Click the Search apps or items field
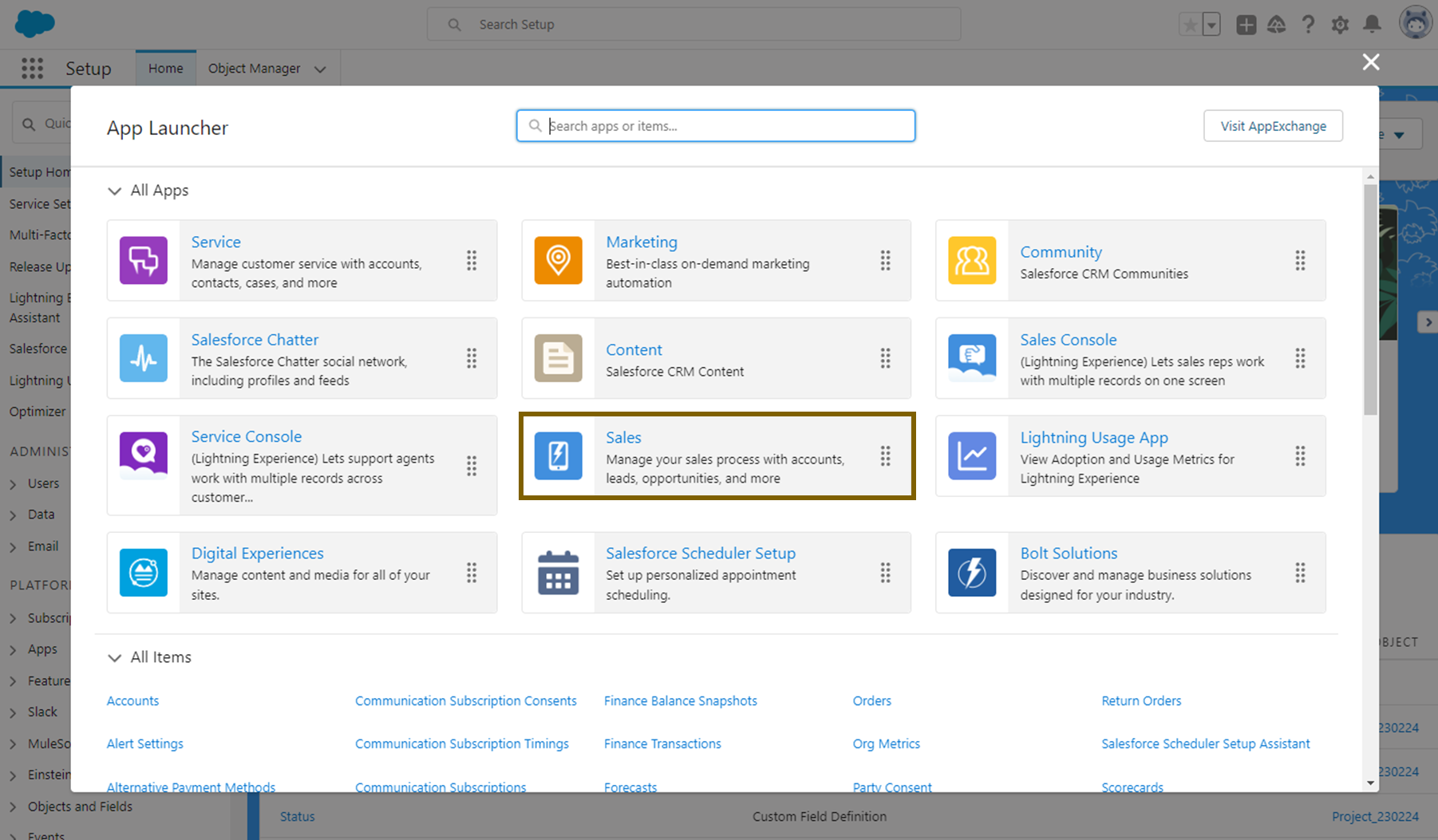 [x=715, y=126]
